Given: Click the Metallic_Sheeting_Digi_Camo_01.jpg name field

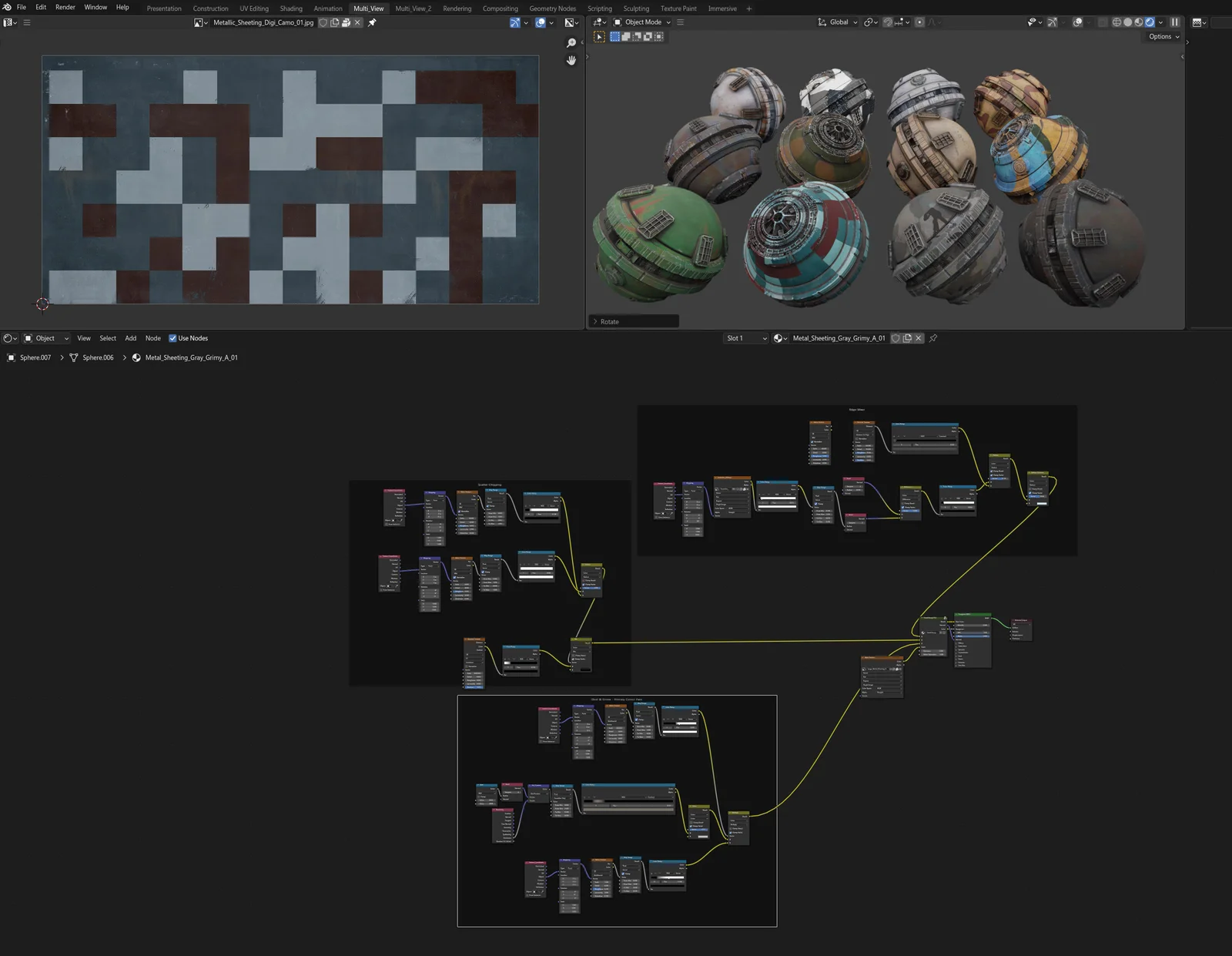Looking at the screenshot, I should 262,22.
